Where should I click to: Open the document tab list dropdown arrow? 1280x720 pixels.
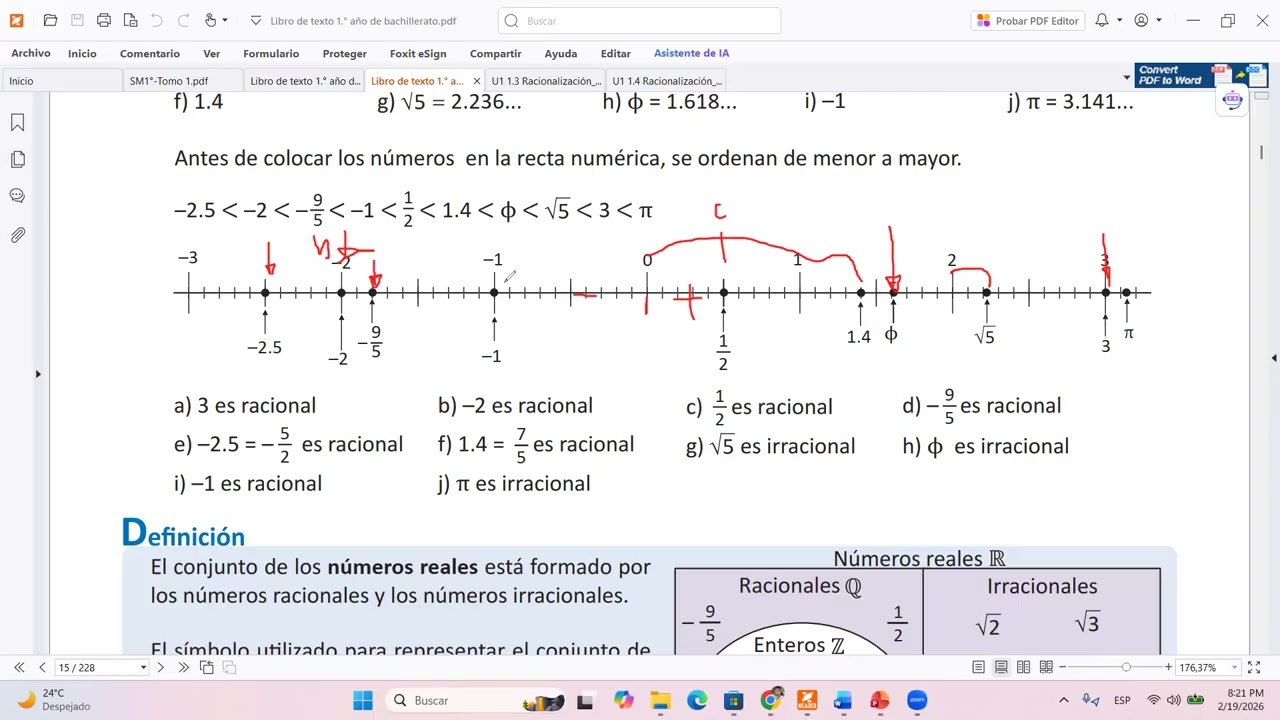[x=1127, y=79]
